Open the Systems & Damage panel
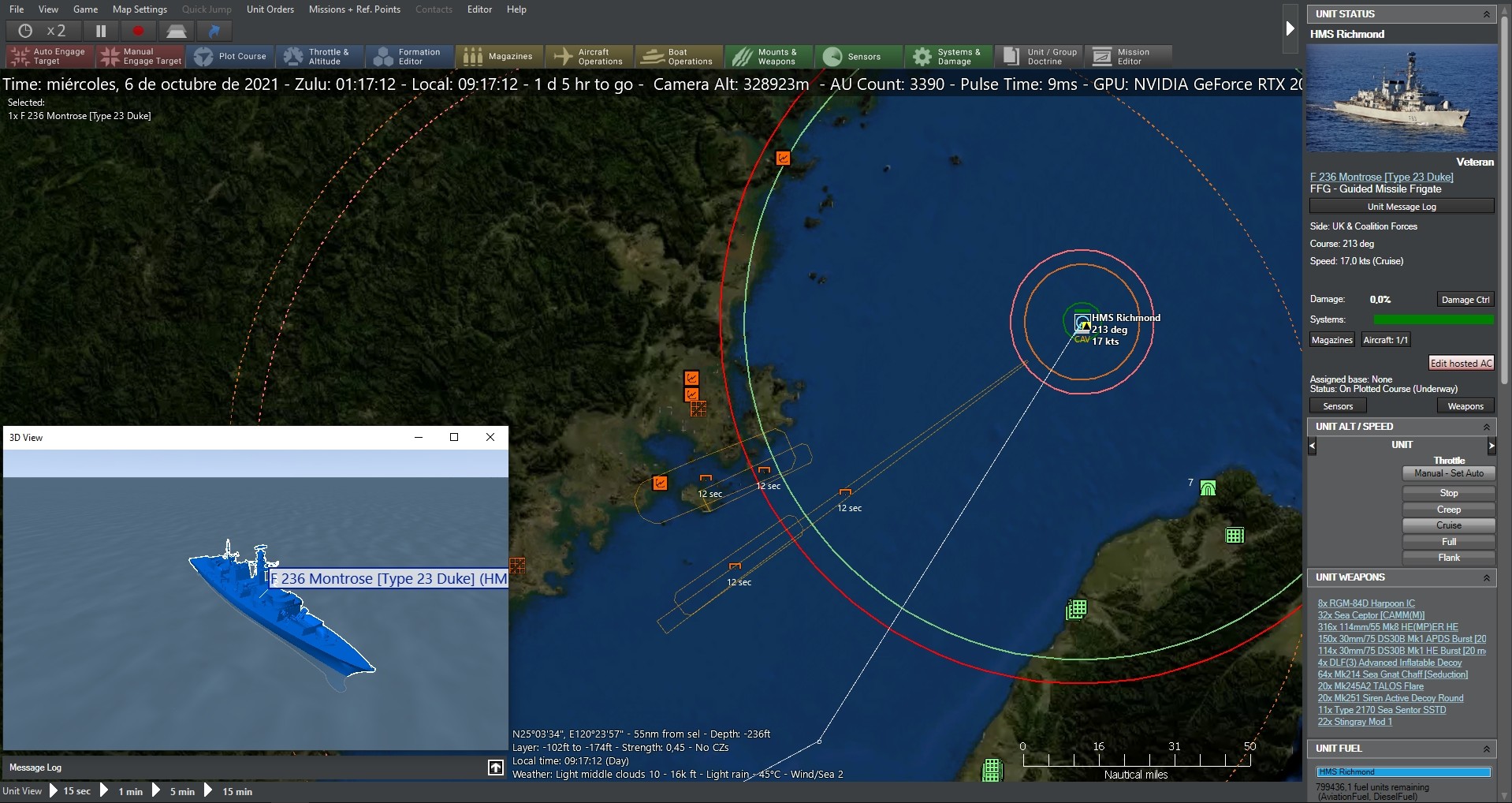Viewport: 1512px width, 803px height. click(x=948, y=57)
